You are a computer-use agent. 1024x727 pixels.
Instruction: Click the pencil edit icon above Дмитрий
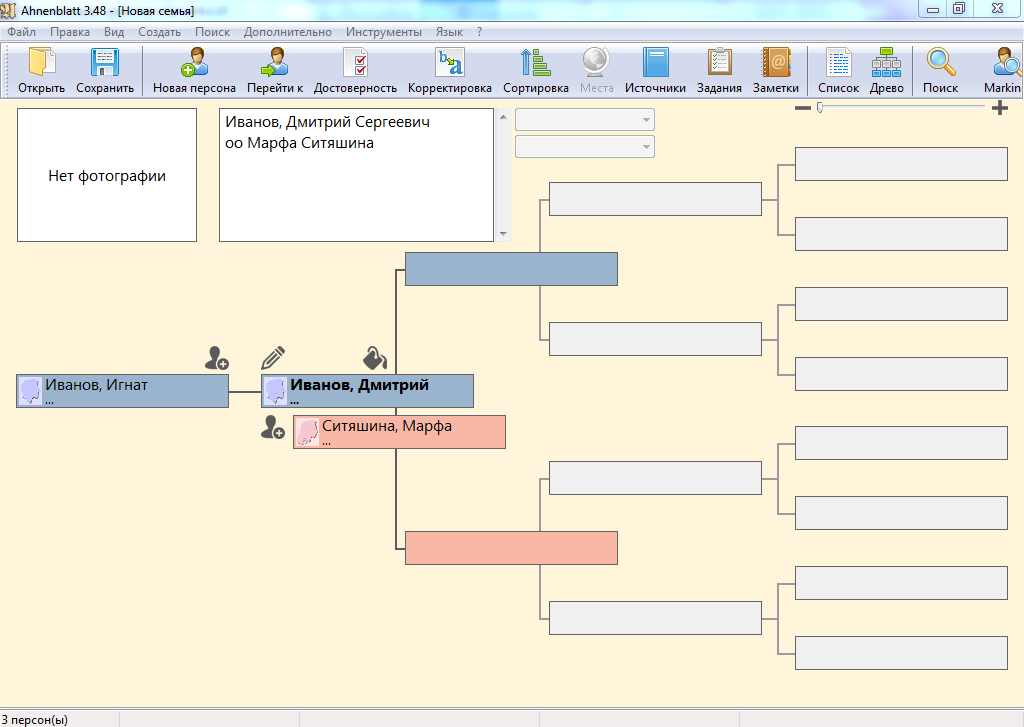click(x=273, y=358)
